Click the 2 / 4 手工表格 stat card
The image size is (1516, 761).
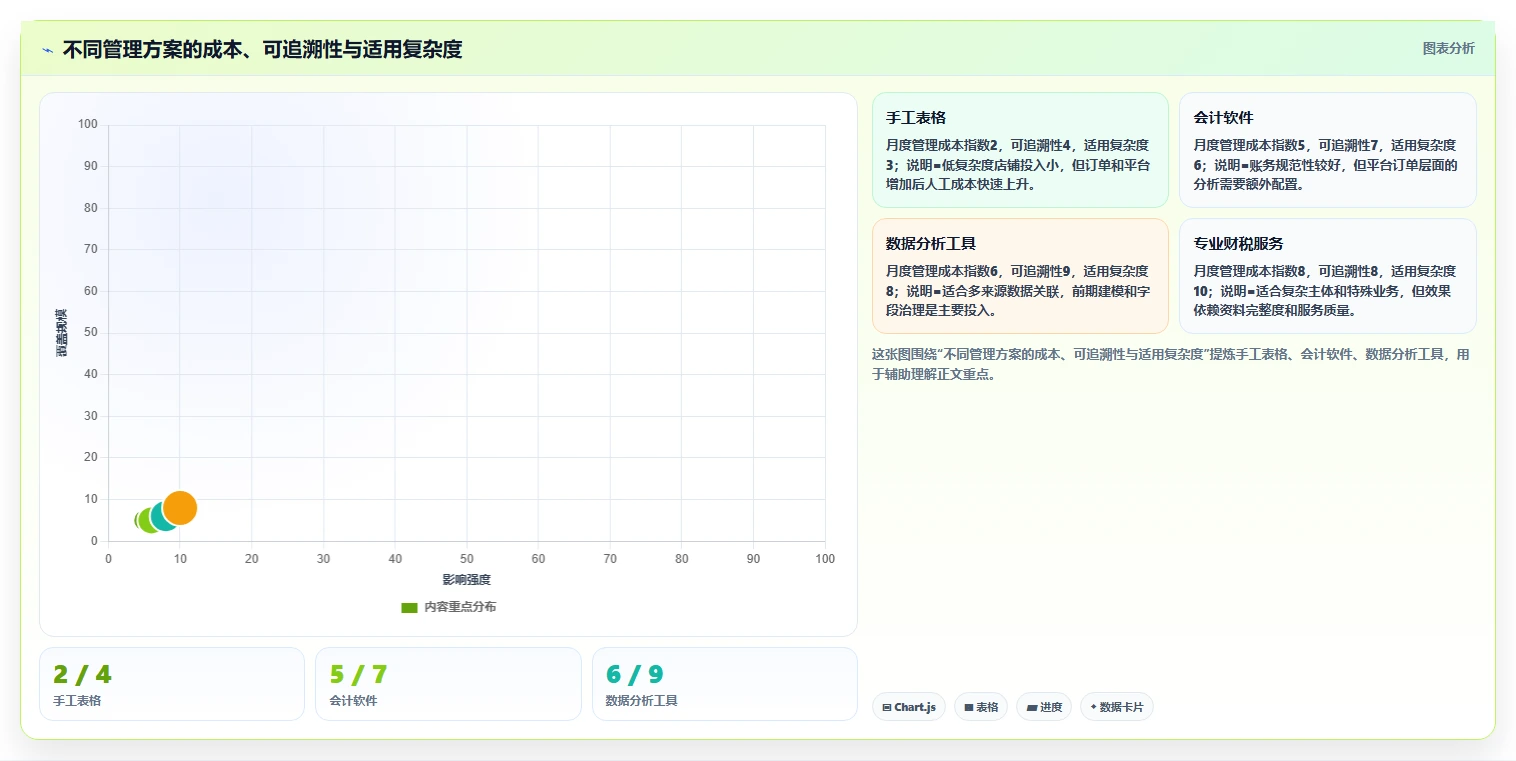click(x=172, y=684)
